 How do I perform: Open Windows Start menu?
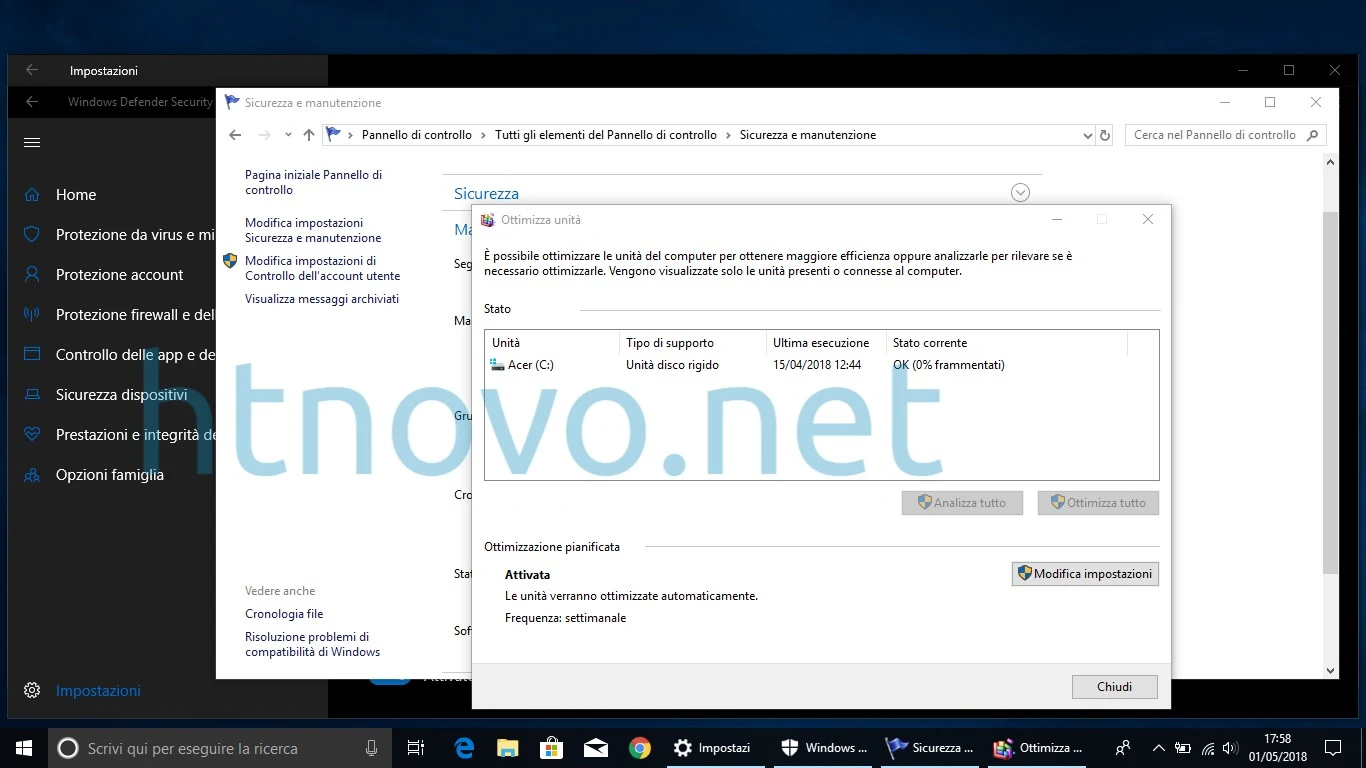24,748
